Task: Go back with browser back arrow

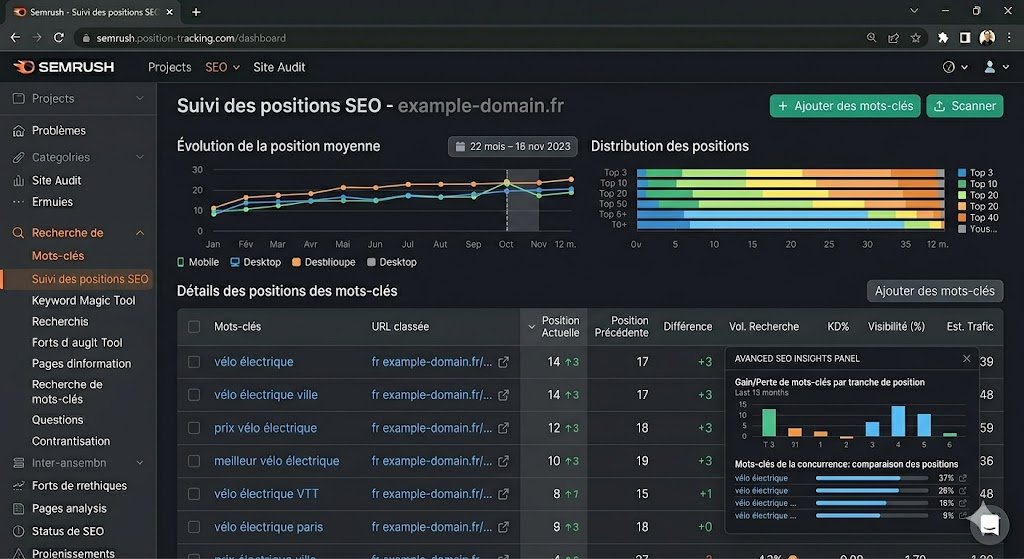Action: (16, 38)
